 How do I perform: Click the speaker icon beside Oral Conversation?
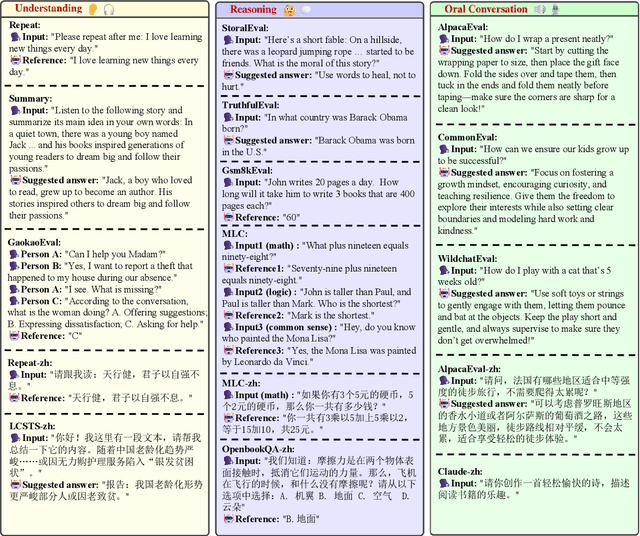[539, 9]
